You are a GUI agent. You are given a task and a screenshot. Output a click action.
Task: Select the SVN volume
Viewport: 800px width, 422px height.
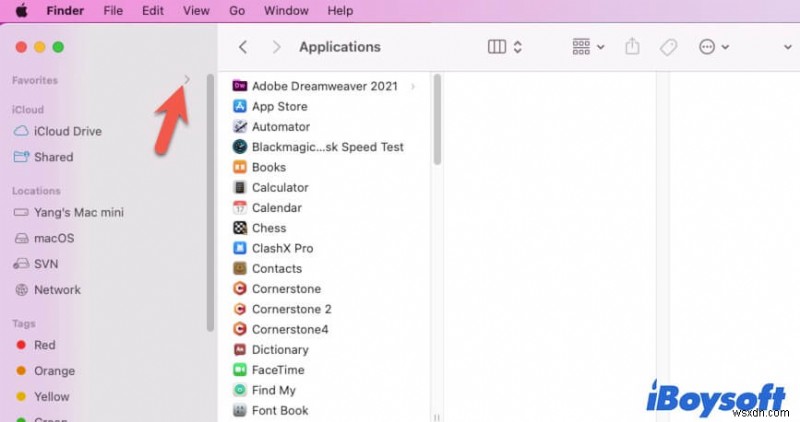coord(35,264)
